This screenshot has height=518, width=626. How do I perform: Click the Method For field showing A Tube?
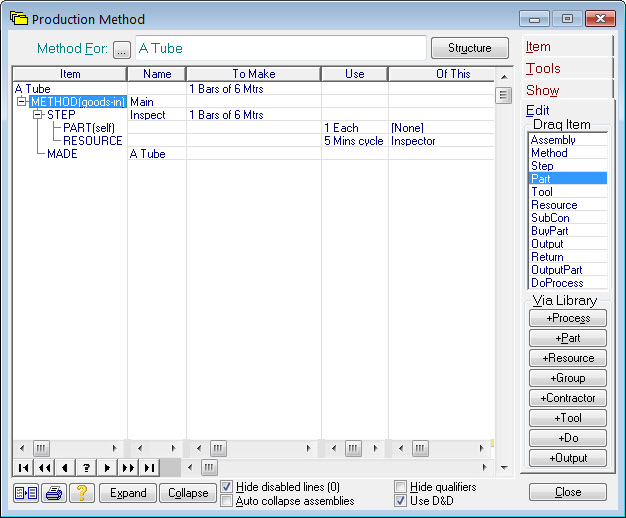tap(281, 48)
